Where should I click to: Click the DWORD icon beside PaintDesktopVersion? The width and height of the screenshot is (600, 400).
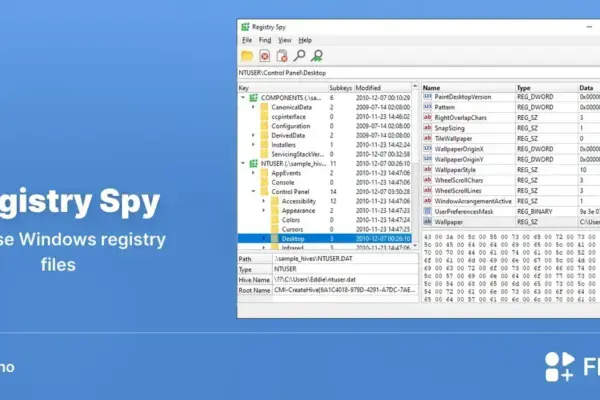427,97
